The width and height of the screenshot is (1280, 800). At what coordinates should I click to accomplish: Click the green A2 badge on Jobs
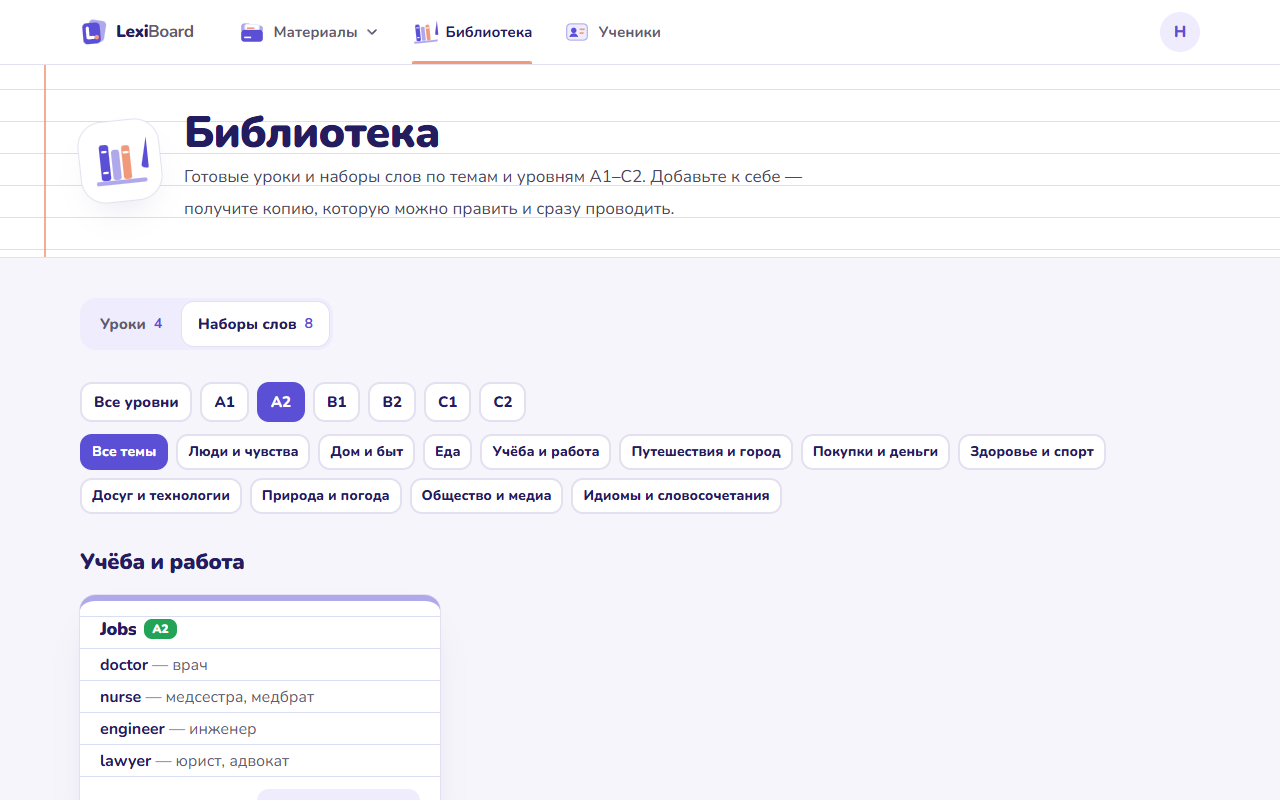[160, 629]
